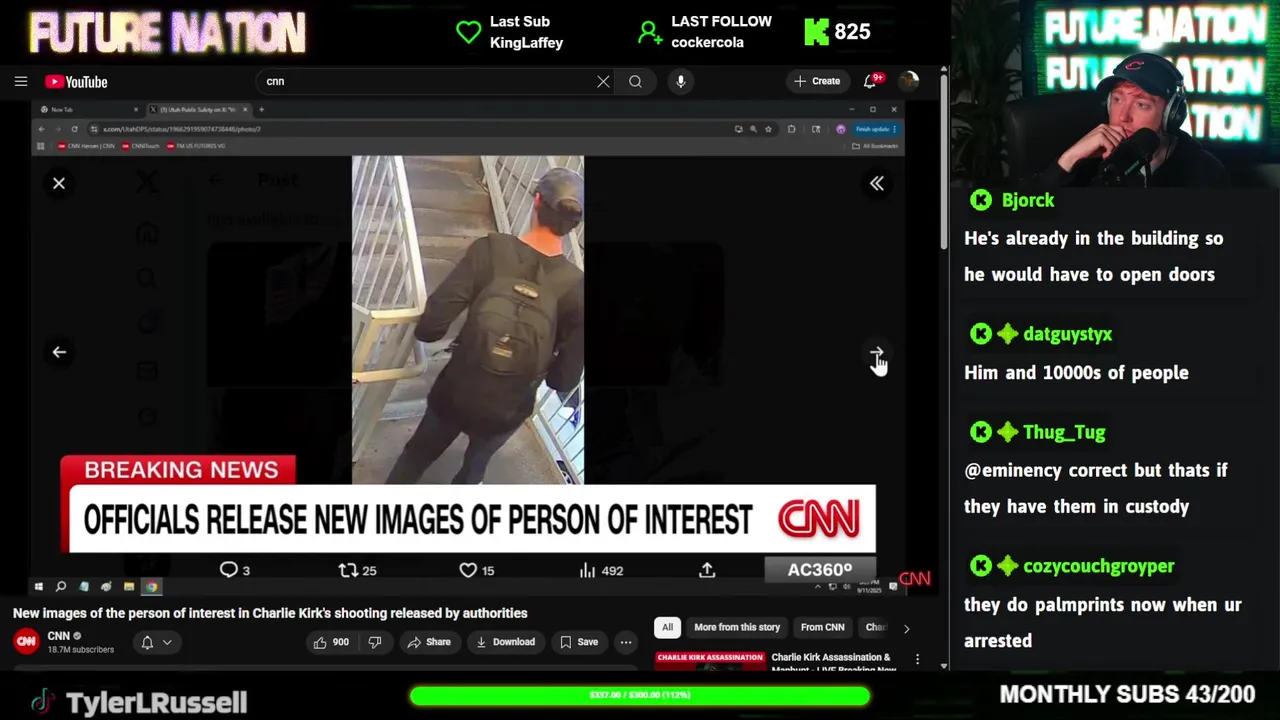Go to the previous photo arrow
The image size is (1280, 720).
click(59, 352)
